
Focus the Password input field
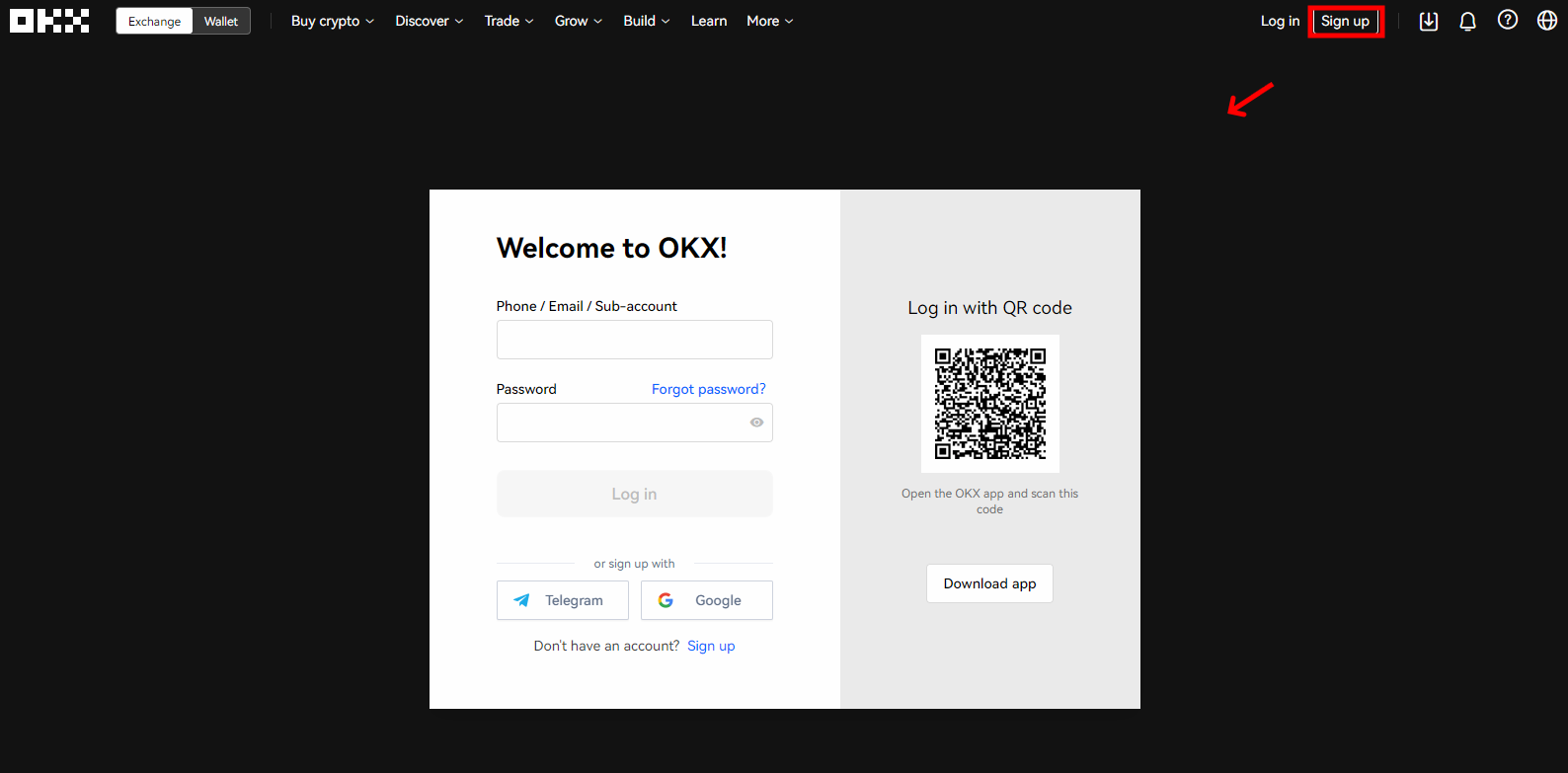[x=635, y=423]
